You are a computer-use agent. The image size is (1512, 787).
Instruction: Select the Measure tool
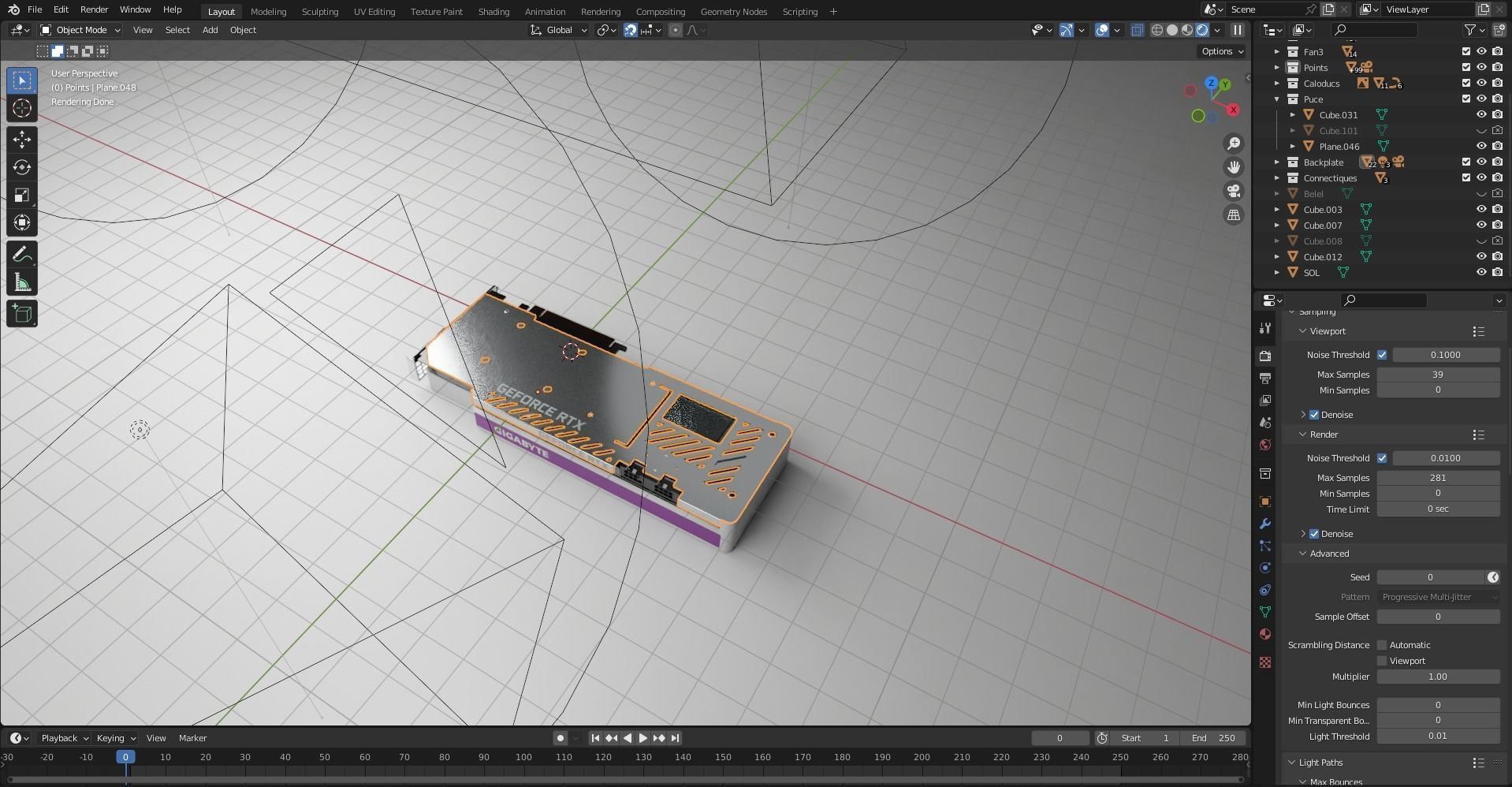point(22,282)
